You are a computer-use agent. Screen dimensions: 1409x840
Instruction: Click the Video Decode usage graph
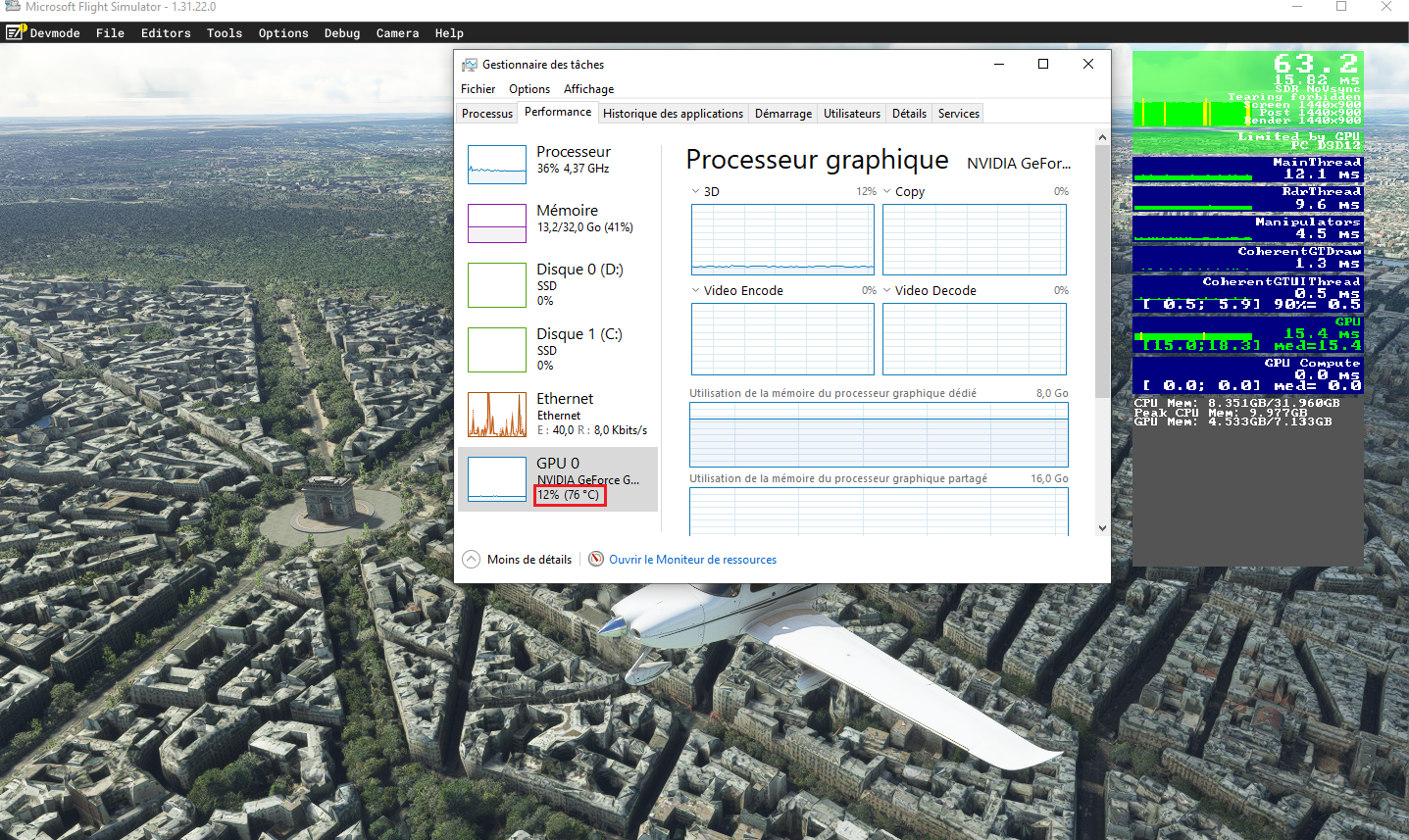975,339
